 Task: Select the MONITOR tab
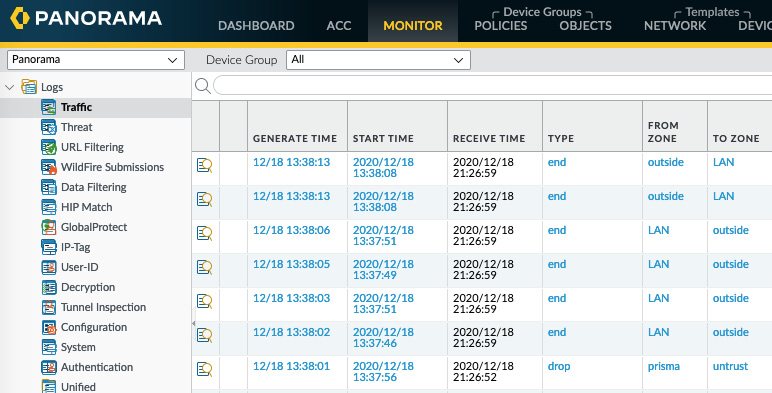(413, 26)
